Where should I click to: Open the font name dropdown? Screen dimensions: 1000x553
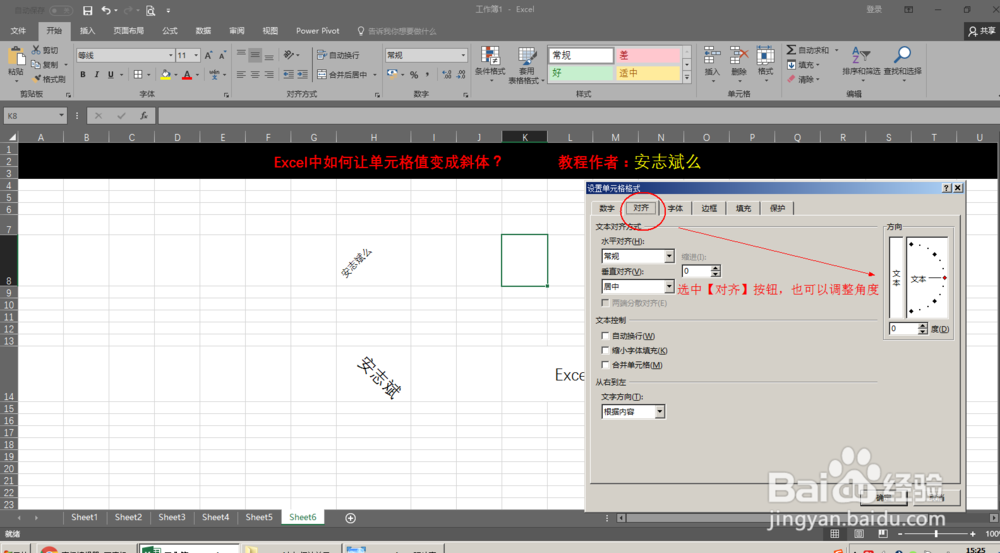[171, 55]
